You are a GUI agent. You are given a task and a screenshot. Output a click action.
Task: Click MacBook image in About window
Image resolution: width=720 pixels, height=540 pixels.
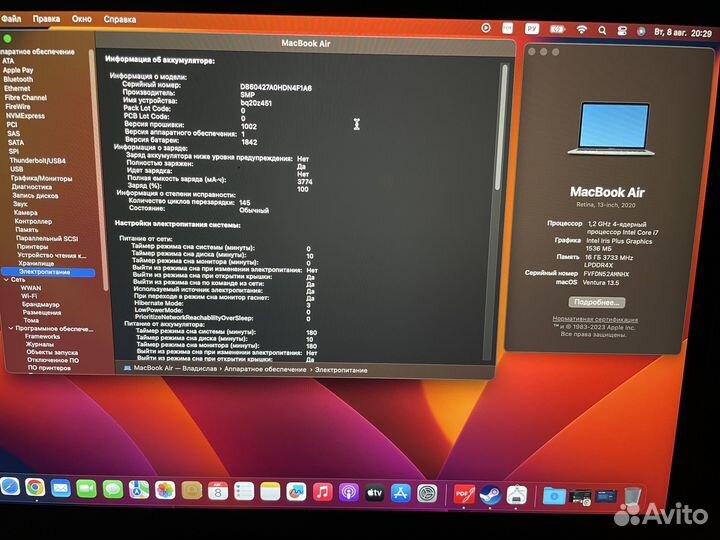tap(613, 129)
